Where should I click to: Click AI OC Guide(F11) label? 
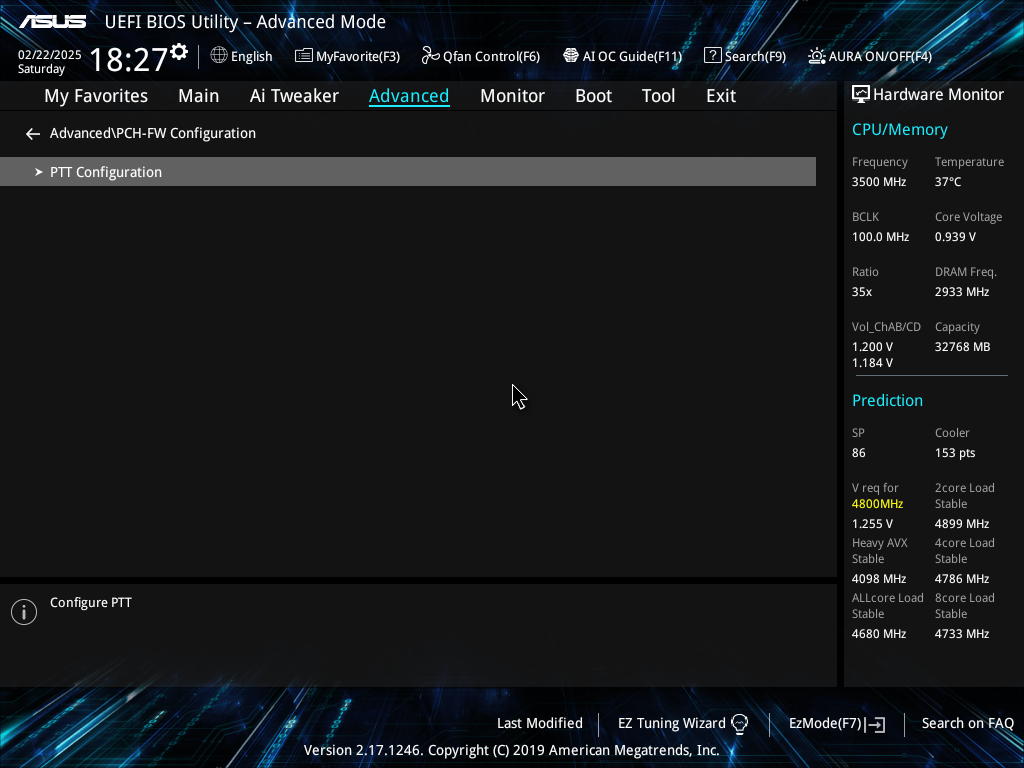[632, 57]
